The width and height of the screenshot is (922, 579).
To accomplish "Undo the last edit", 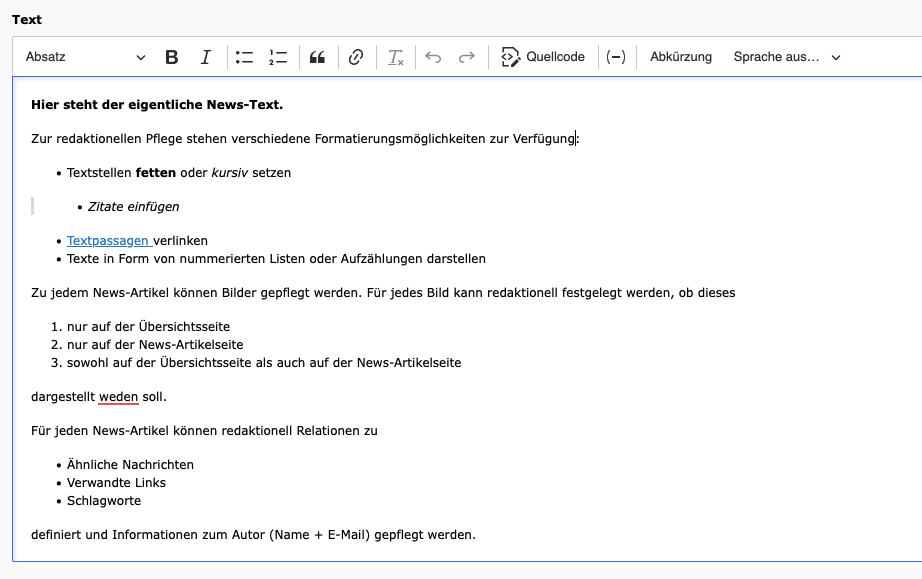I will 433,57.
